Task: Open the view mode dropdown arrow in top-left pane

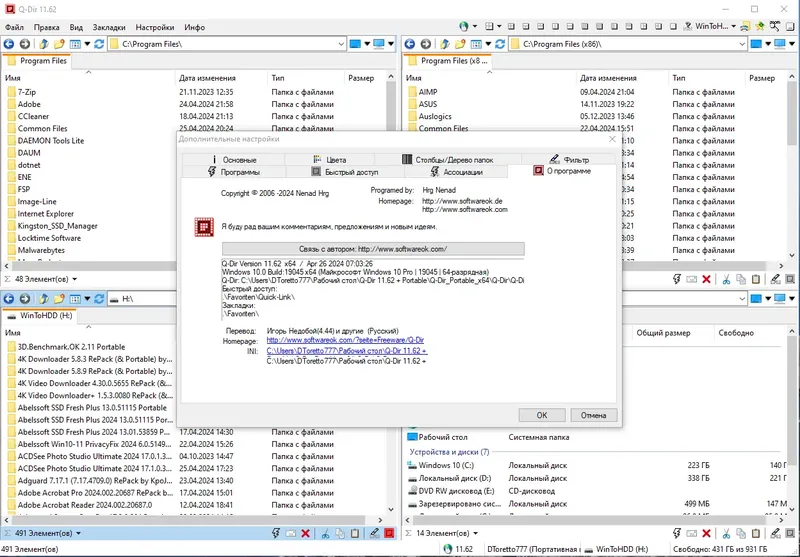Action: pyautogui.click(x=87, y=44)
